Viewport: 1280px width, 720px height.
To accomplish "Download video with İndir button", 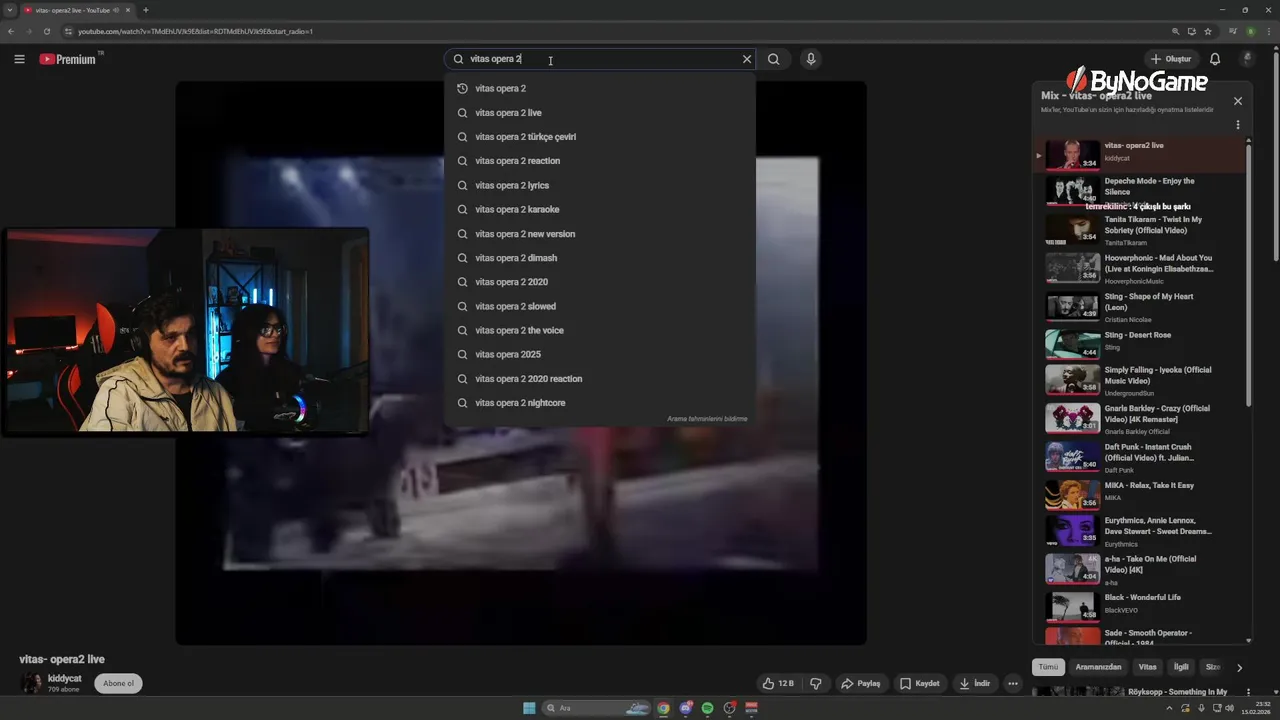I will (975, 684).
